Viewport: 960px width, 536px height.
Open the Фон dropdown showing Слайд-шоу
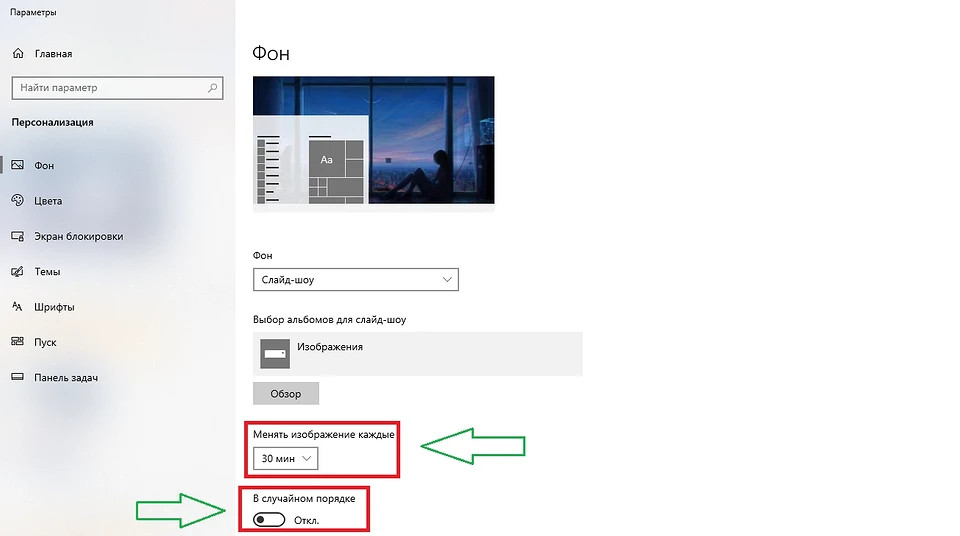click(356, 280)
